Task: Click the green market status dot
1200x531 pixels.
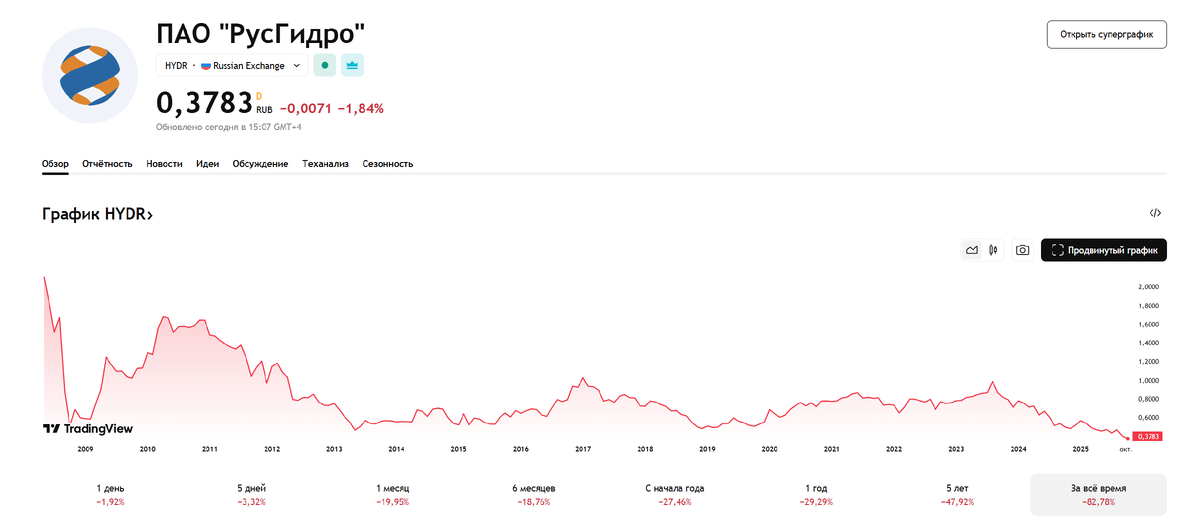Action: point(324,65)
